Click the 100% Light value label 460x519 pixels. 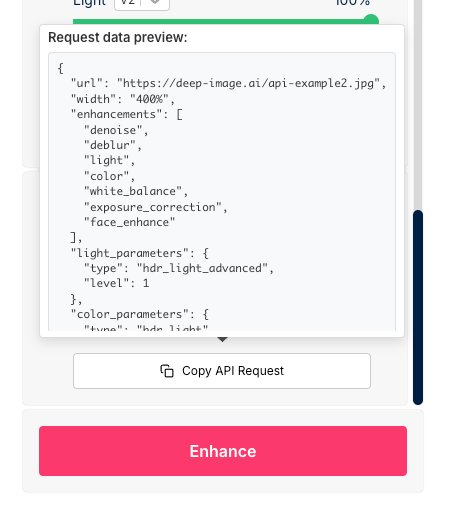pos(352,3)
